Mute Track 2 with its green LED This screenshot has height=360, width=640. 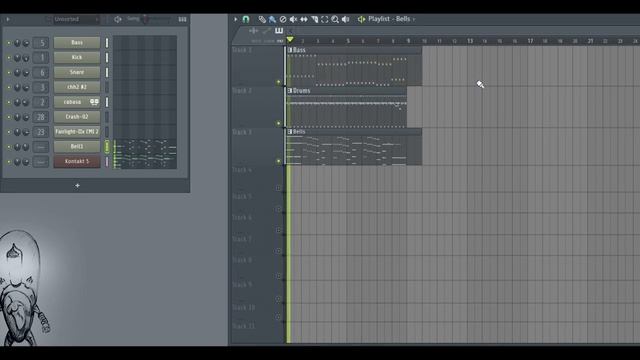[279, 123]
